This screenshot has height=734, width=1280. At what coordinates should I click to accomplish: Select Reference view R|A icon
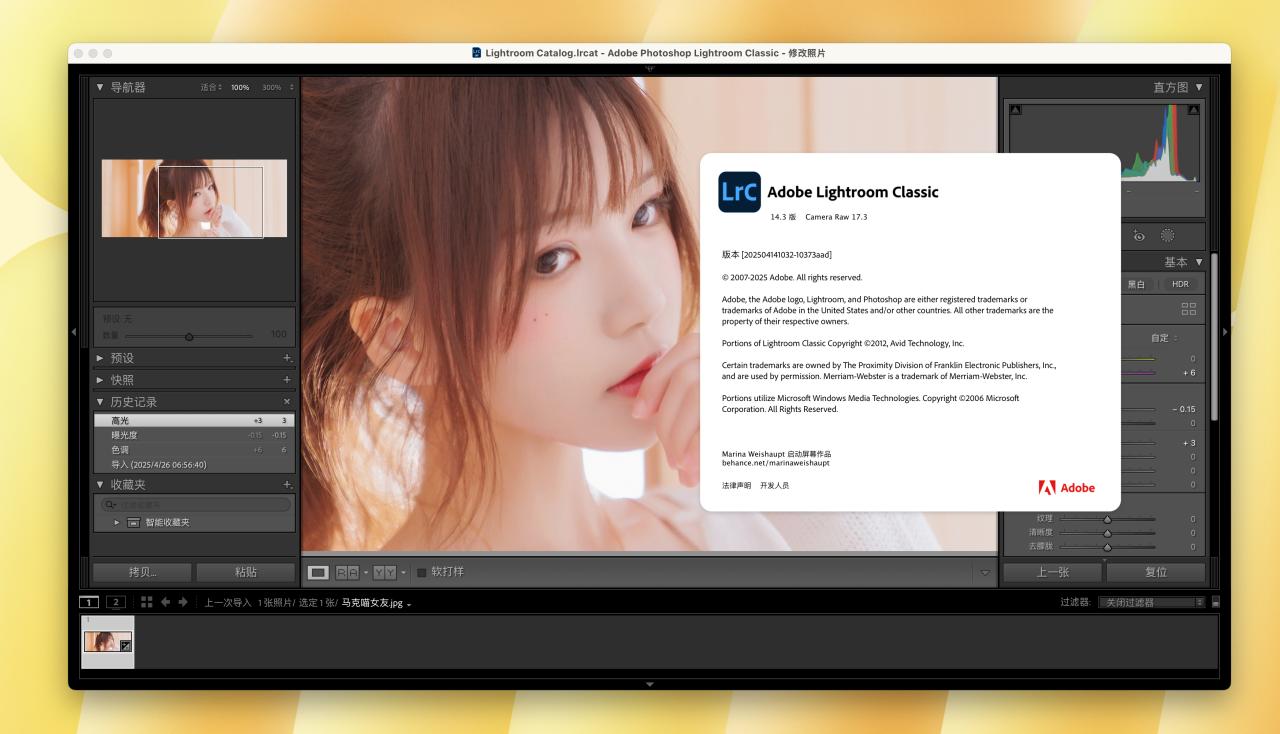(x=347, y=572)
